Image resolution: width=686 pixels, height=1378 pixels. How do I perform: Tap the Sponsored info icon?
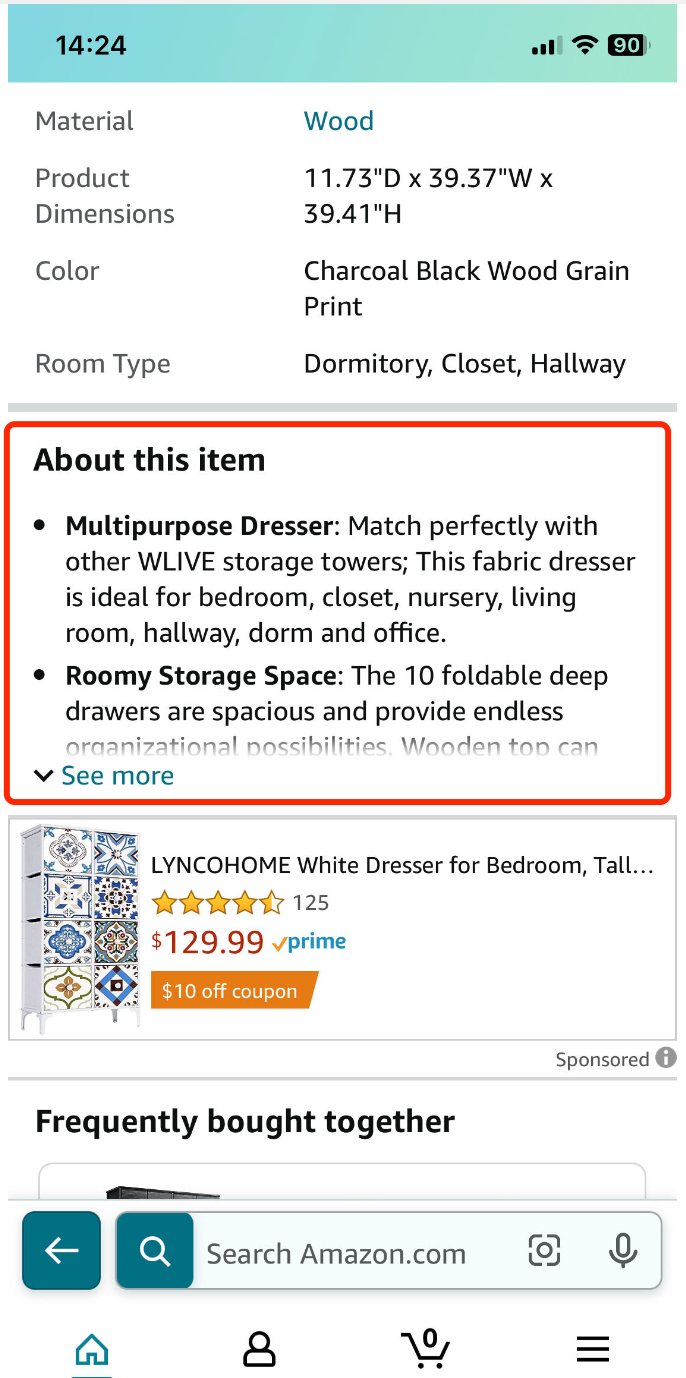(x=666, y=1058)
